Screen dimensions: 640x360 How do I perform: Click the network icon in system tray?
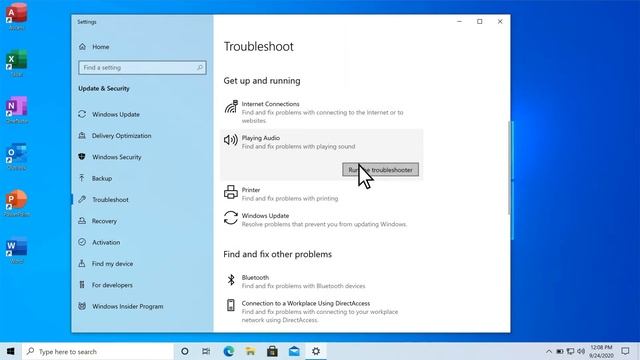click(571, 351)
